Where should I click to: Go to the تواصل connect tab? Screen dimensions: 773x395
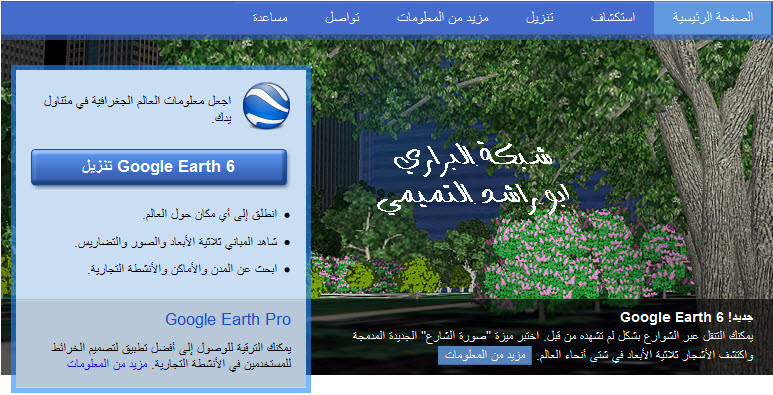click(x=342, y=18)
